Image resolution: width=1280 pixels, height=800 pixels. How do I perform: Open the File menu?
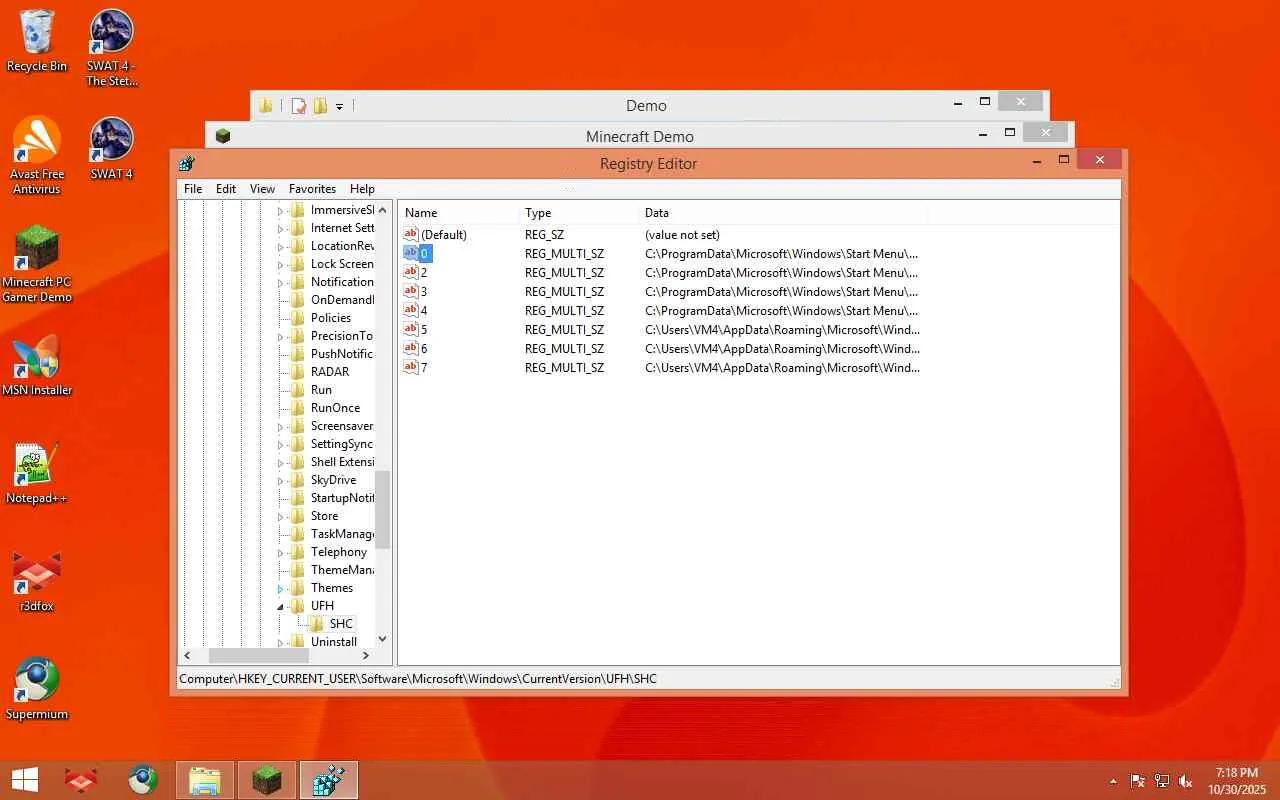pyautogui.click(x=193, y=189)
